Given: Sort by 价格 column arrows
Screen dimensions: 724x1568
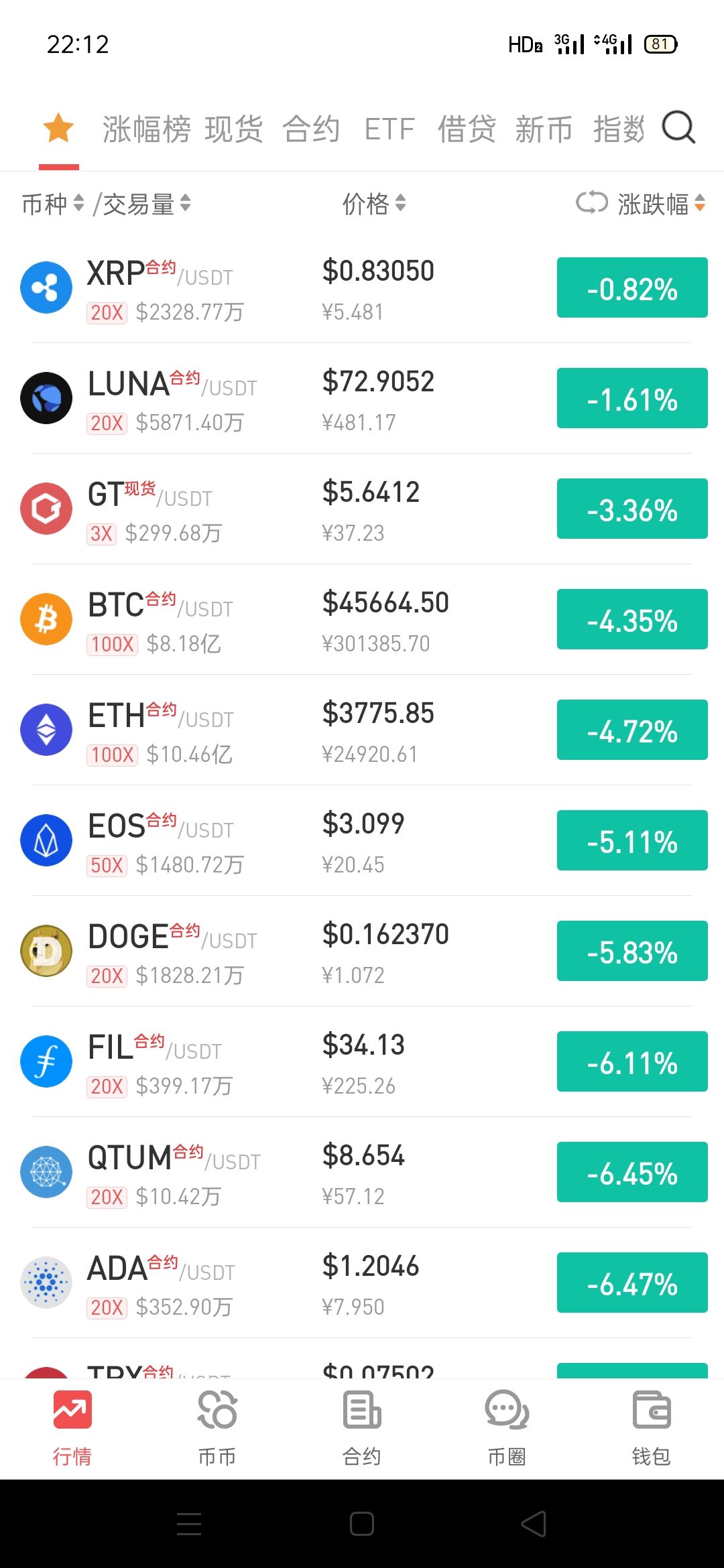Looking at the screenshot, I should tap(400, 203).
